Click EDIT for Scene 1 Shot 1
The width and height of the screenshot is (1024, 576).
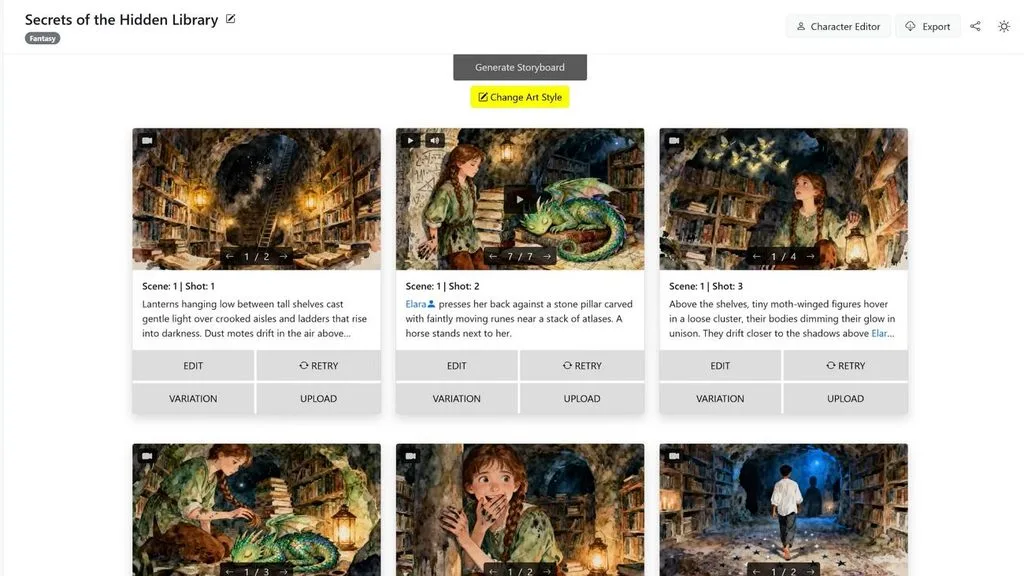point(193,366)
